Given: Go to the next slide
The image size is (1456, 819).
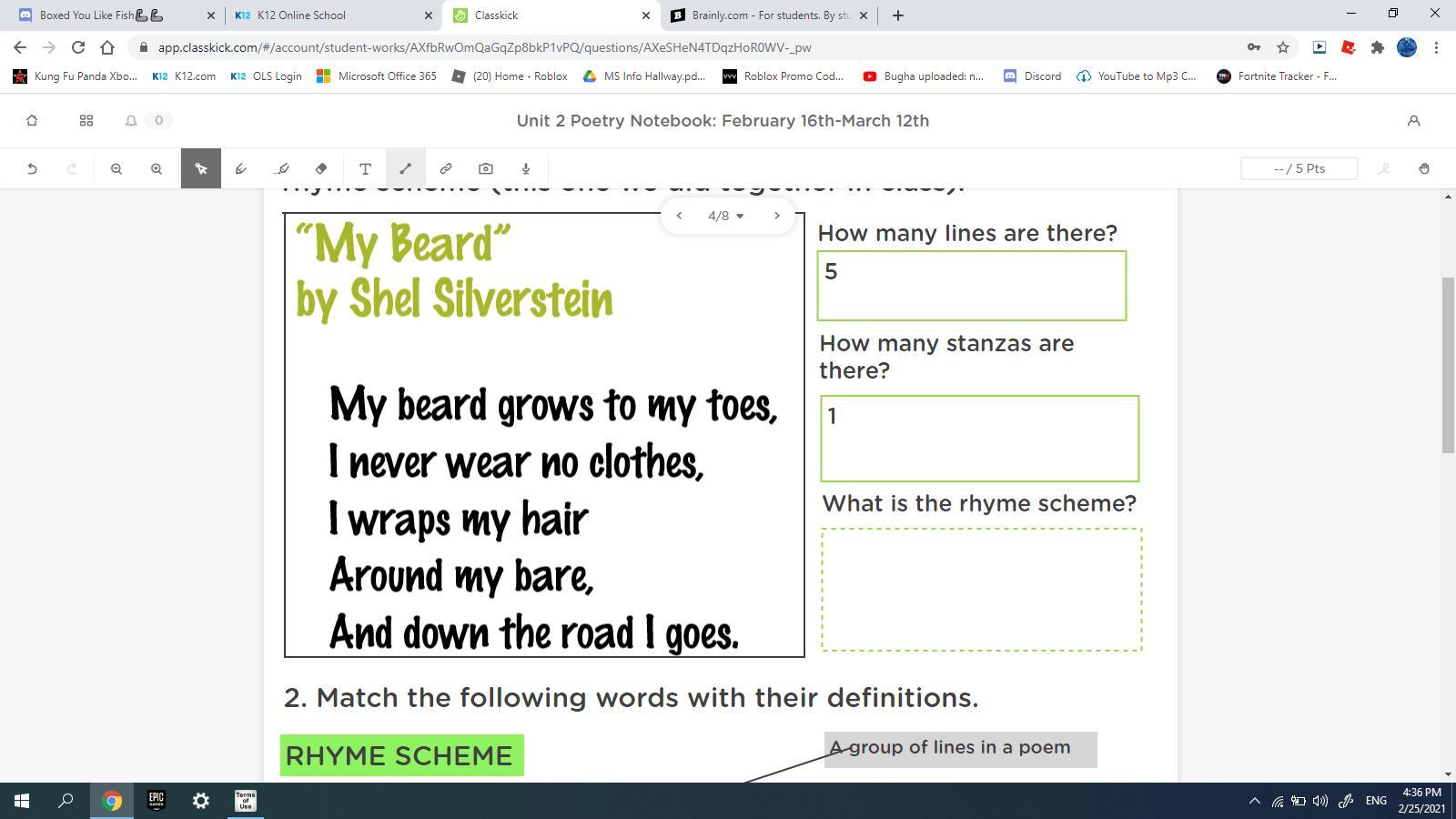Looking at the screenshot, I should click(777, 216).
